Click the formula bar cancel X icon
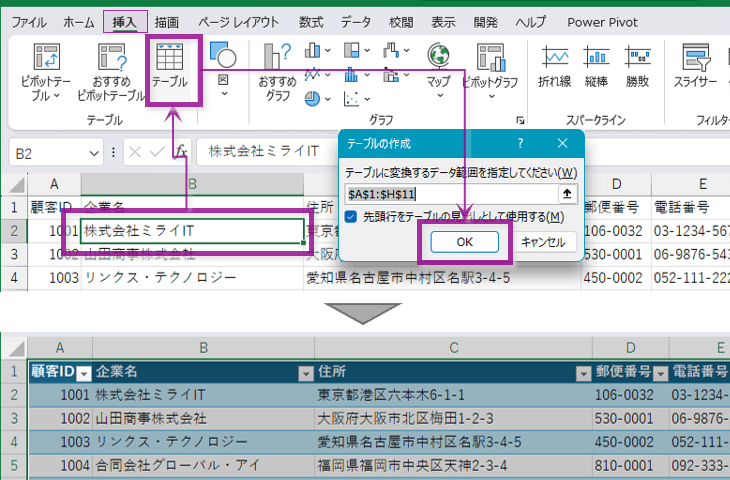The height and width of the screenshot is (480, 730). (x=135, y=152)
